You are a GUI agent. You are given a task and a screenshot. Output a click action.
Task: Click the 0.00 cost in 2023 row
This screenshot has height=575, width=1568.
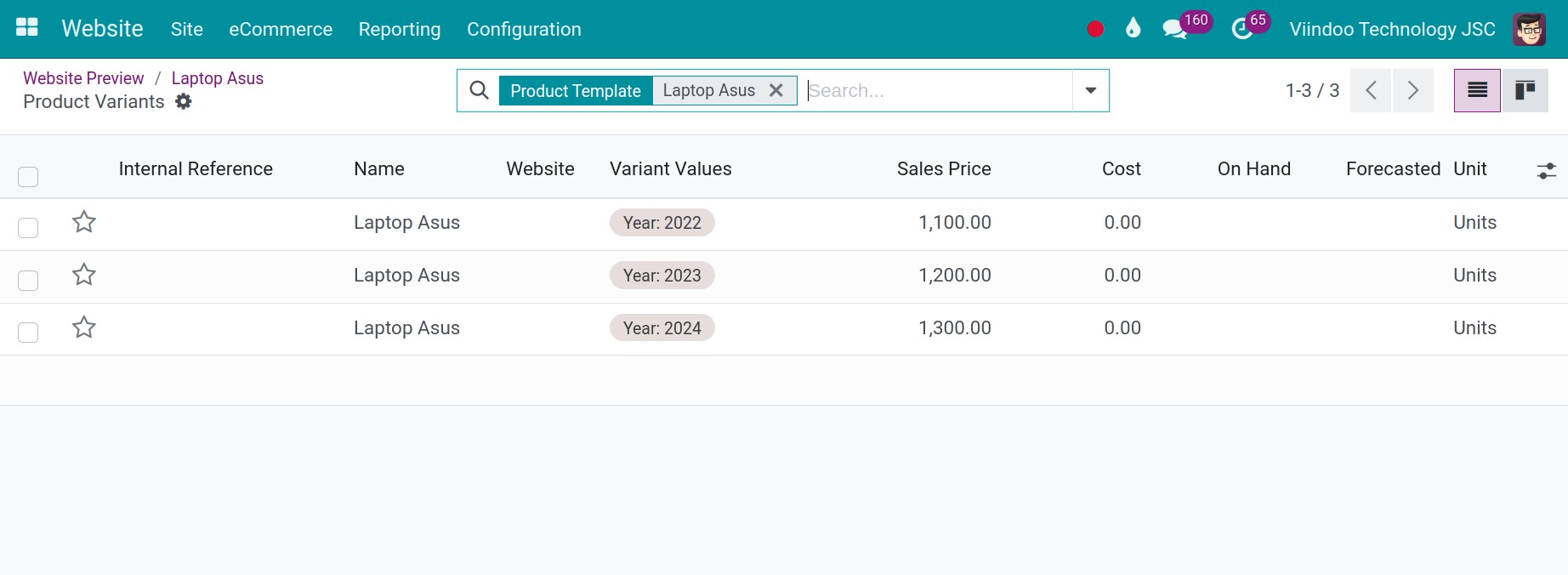[x=1122, y=276]
